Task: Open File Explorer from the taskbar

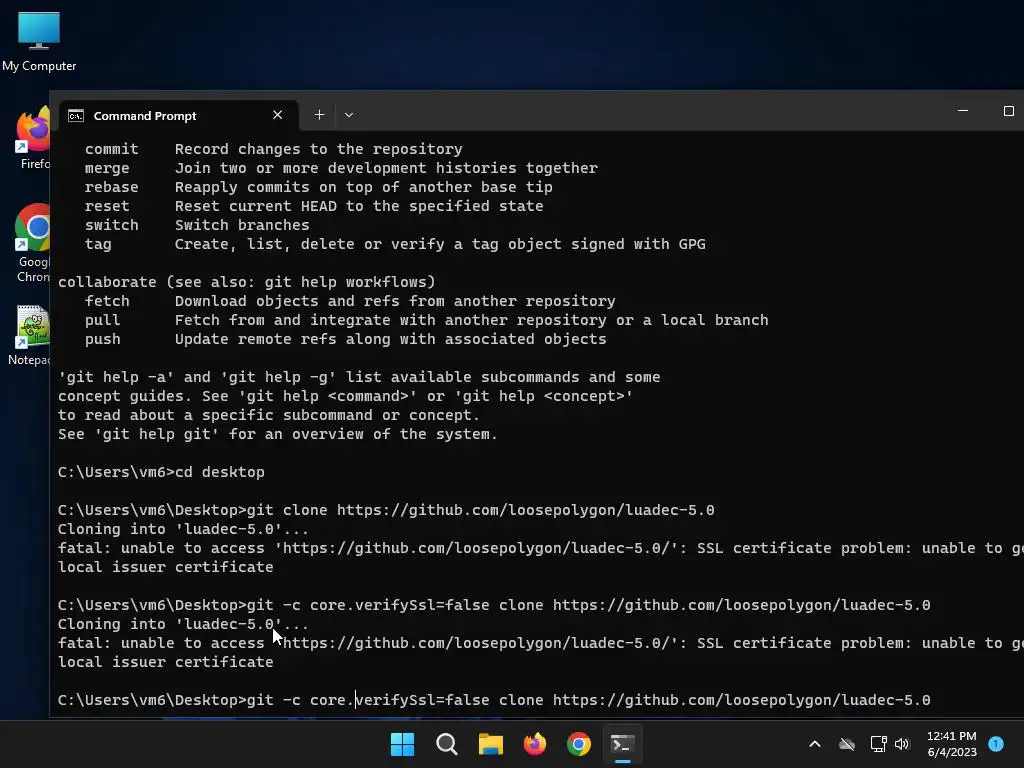Action: pos(490,744)
